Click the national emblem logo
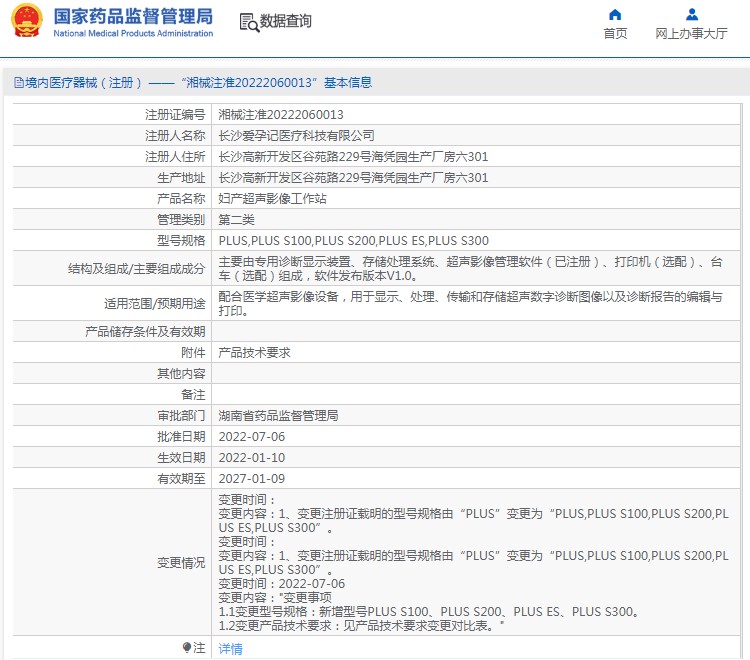 point(27,21)
